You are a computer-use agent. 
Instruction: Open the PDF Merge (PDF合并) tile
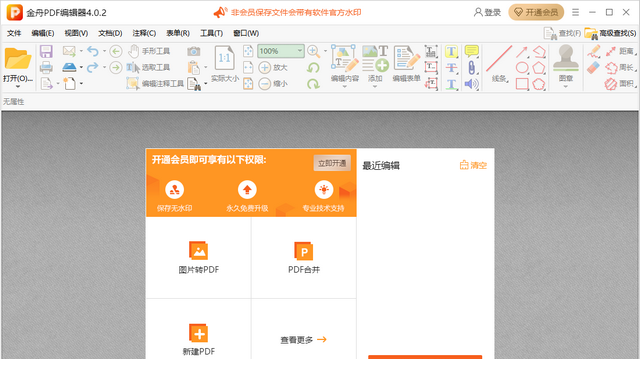point(304,258)
